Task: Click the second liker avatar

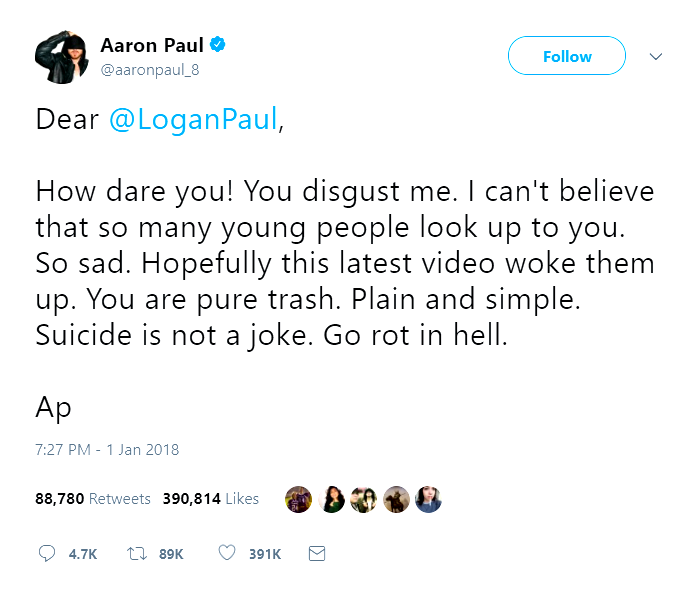Action: pos(331,499)
